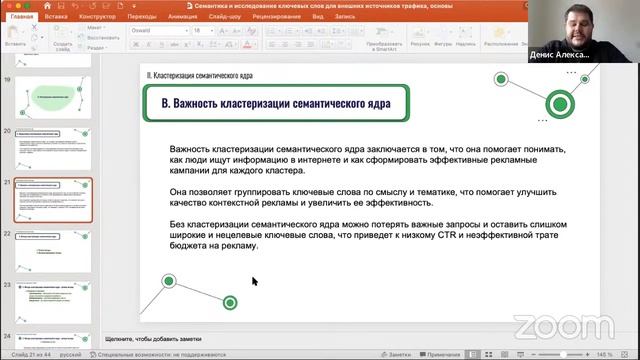The width and height of the screenshot is (640, 360).
Task: Select slide 20 thumbnail
Action: click(53, 149)
